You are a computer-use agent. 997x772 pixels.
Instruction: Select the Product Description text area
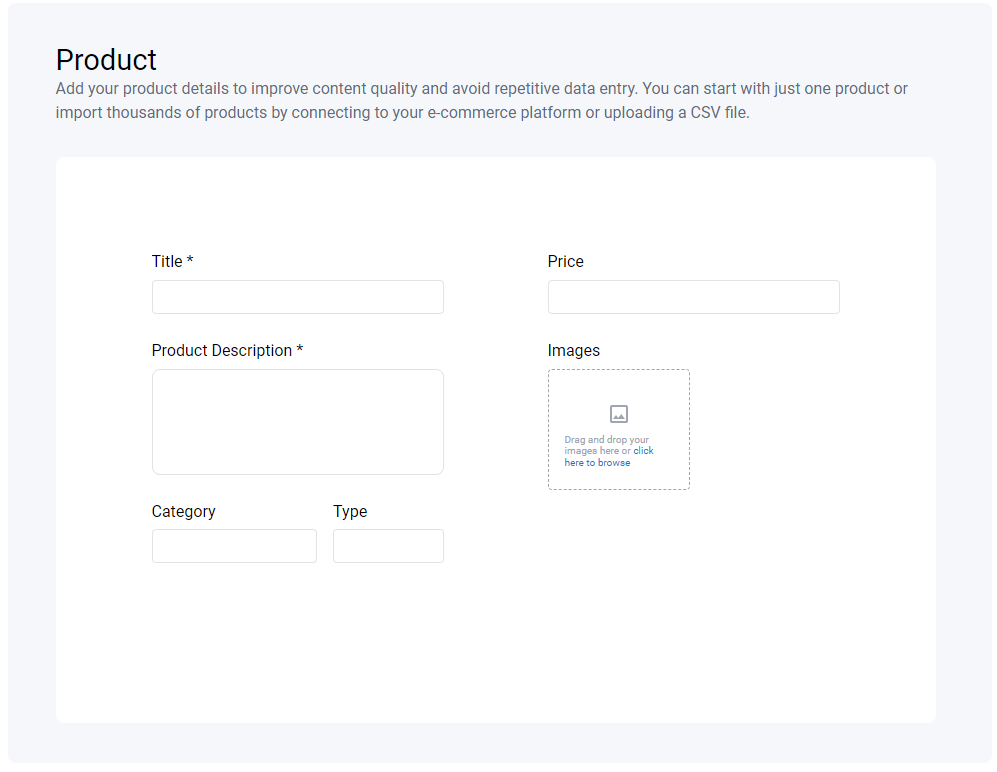[298, 422]
